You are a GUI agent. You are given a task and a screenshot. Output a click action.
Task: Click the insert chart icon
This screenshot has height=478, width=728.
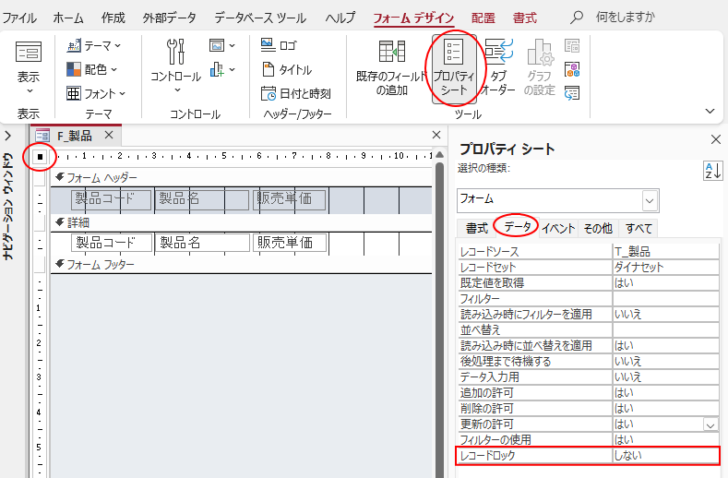point(216,70)
